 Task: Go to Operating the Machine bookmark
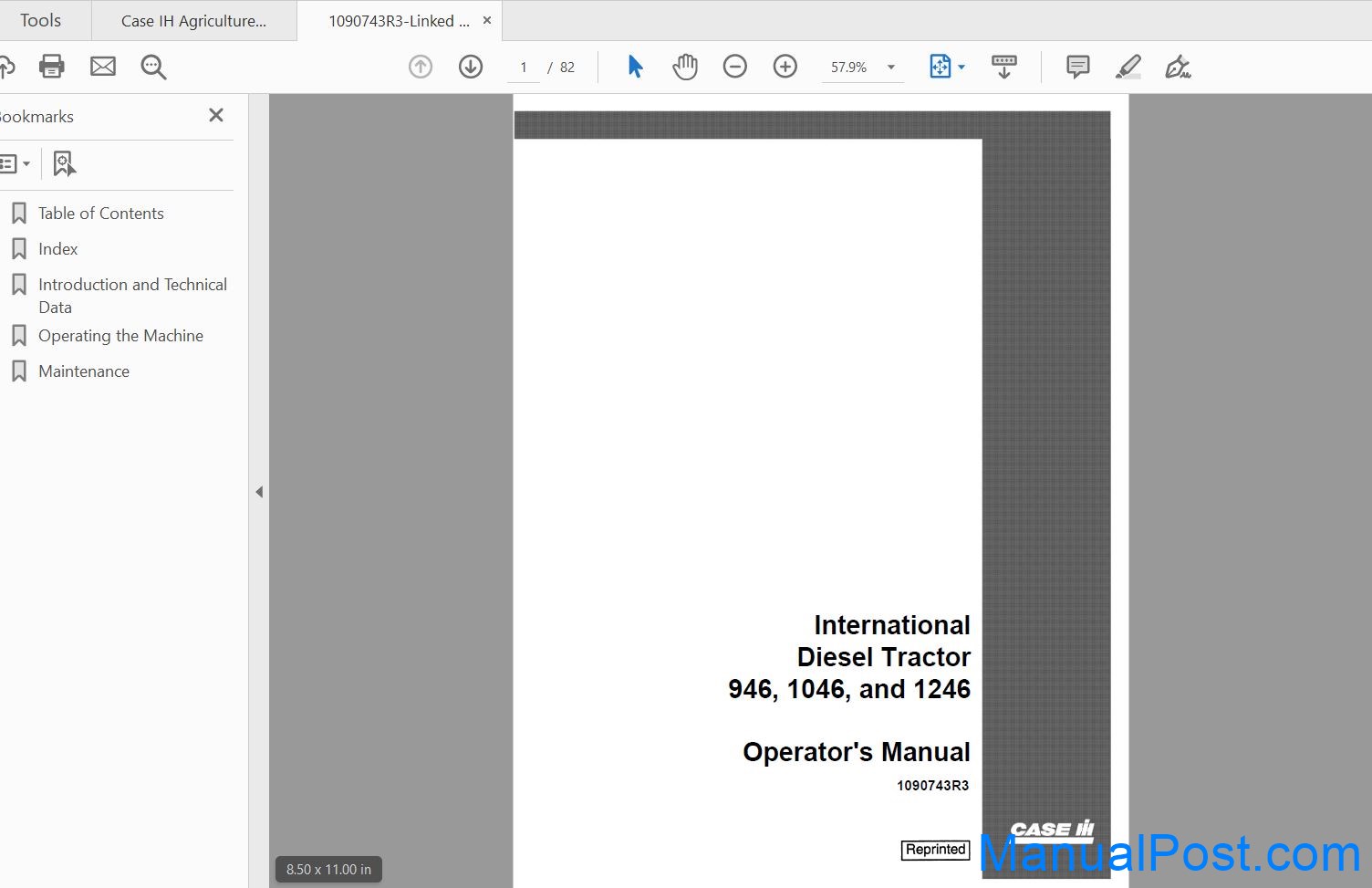pyautogui.click(x=120, y=336)
